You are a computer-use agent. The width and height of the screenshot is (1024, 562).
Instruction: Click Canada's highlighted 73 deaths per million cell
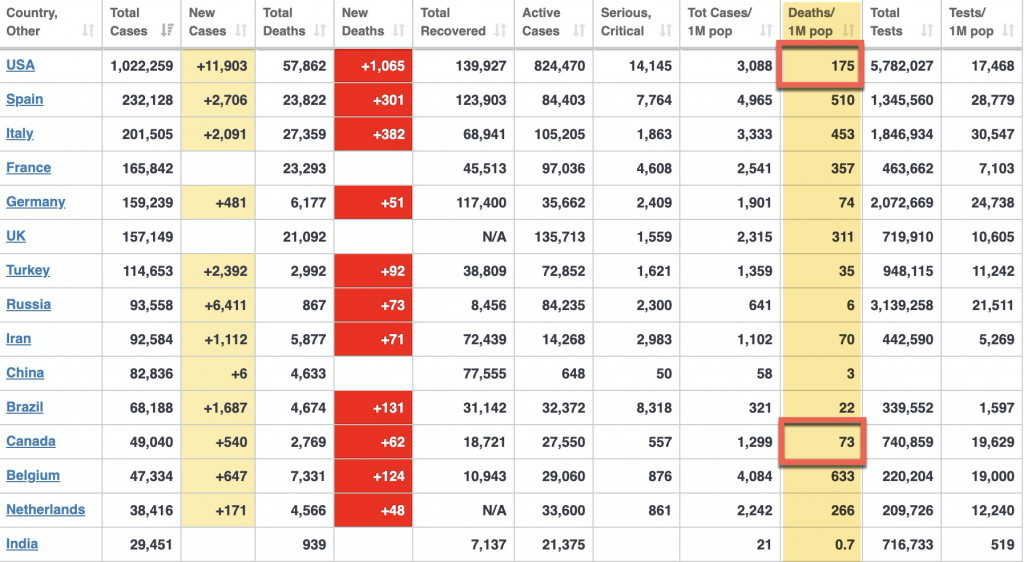(x=822, y=442)
